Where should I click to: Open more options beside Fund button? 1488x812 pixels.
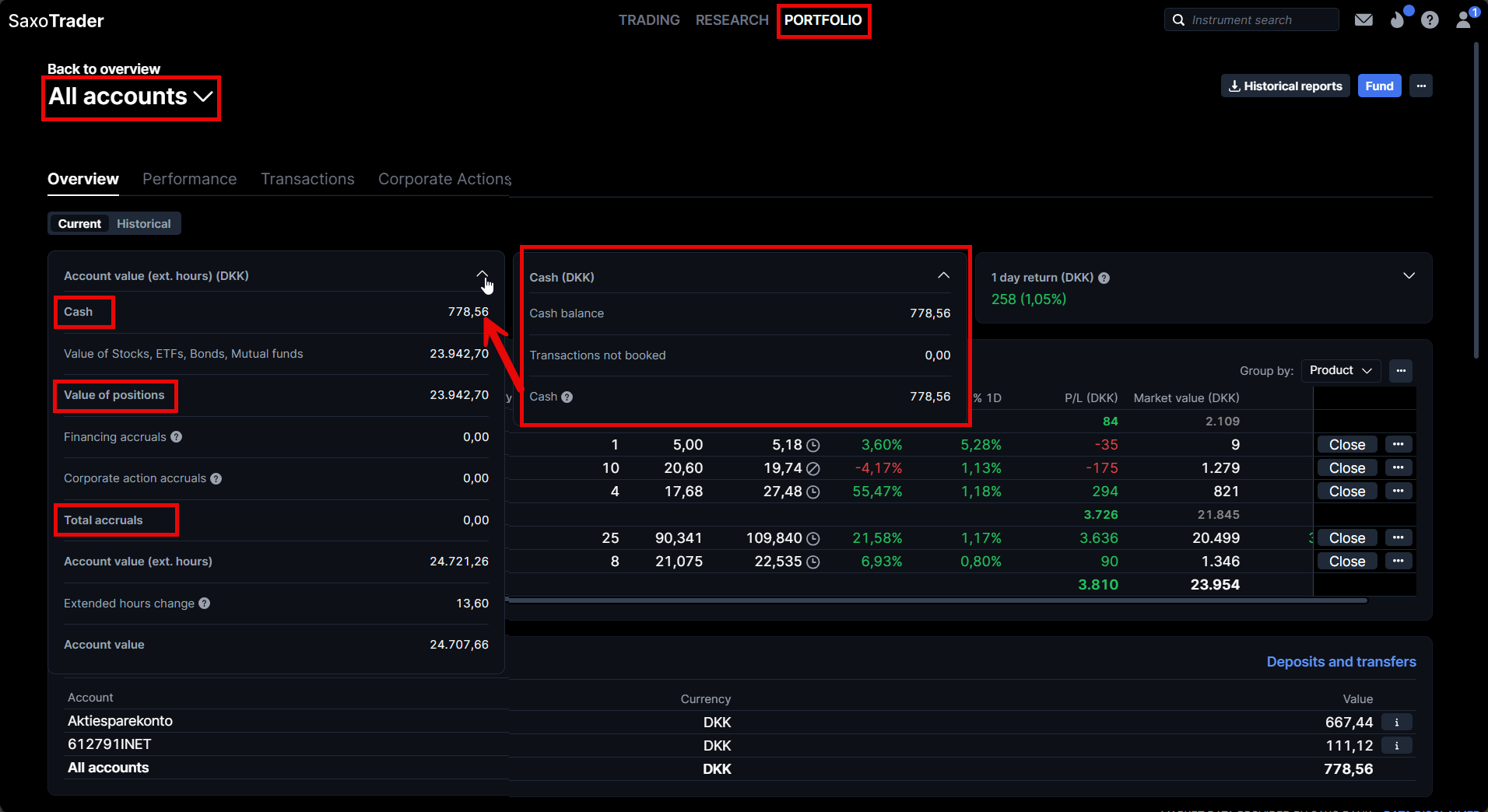pos(1421,86)
